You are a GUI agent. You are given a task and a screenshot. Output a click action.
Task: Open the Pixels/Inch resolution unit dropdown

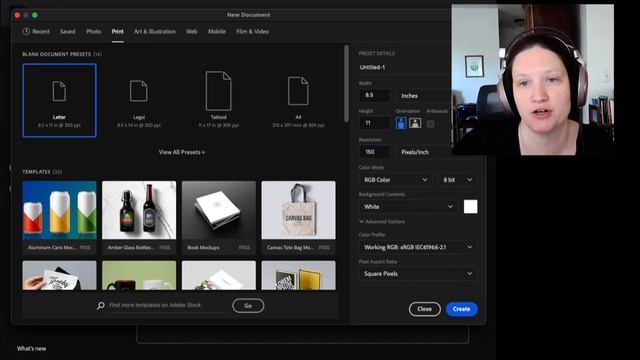point(423,152)
